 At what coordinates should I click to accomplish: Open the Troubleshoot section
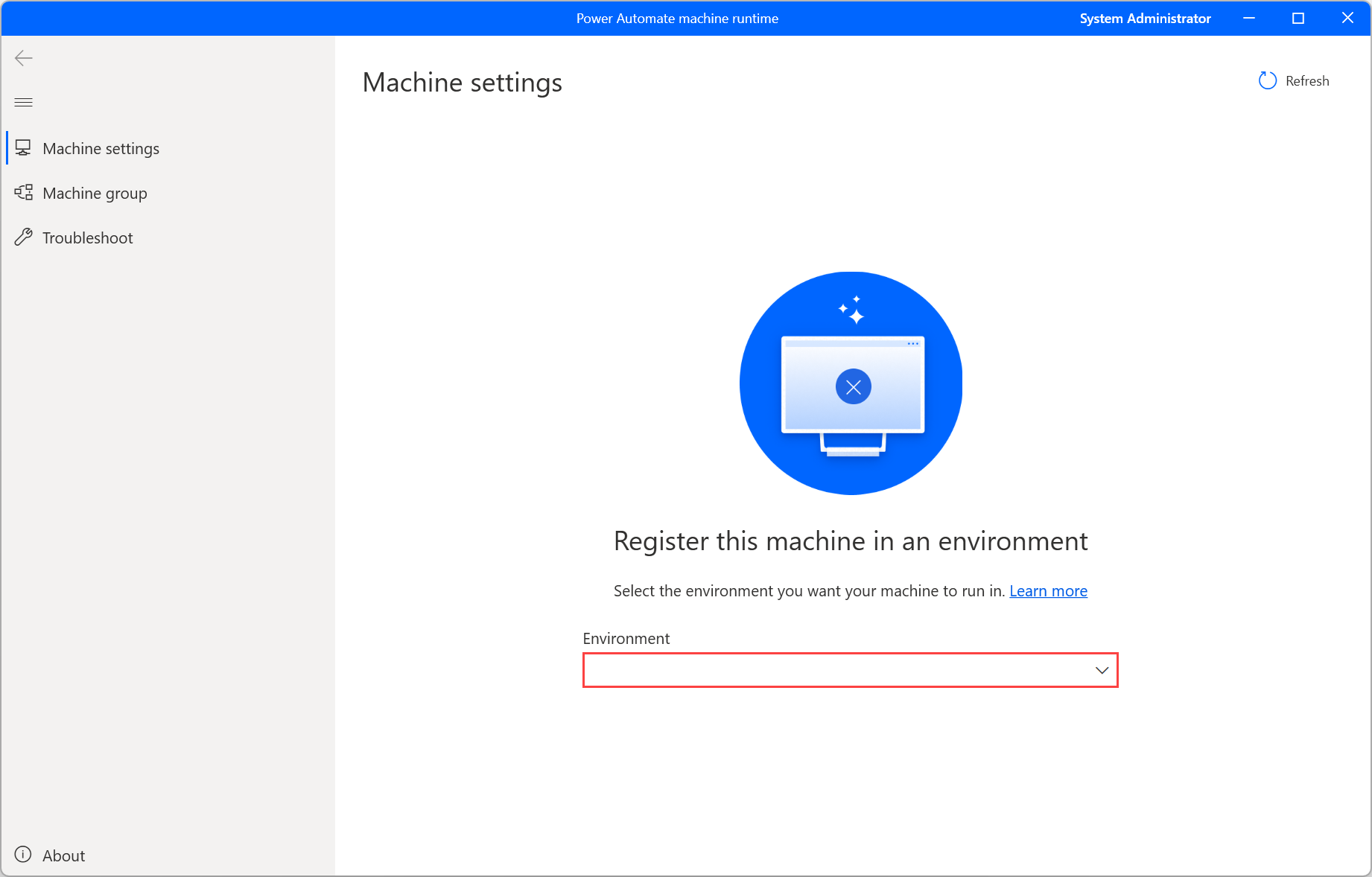(x=87, y=237)
